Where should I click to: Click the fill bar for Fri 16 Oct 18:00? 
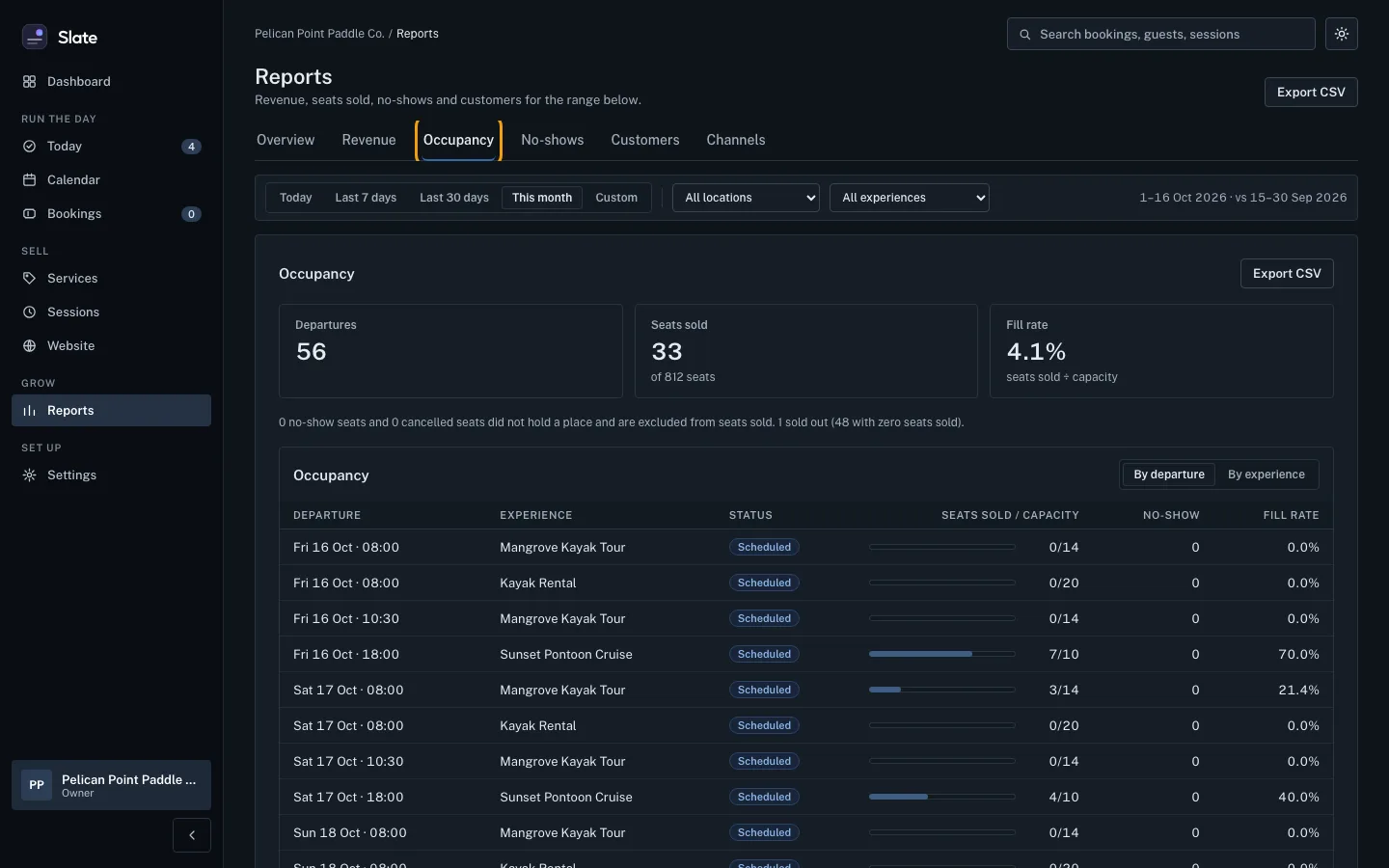[x=942, y=654]
